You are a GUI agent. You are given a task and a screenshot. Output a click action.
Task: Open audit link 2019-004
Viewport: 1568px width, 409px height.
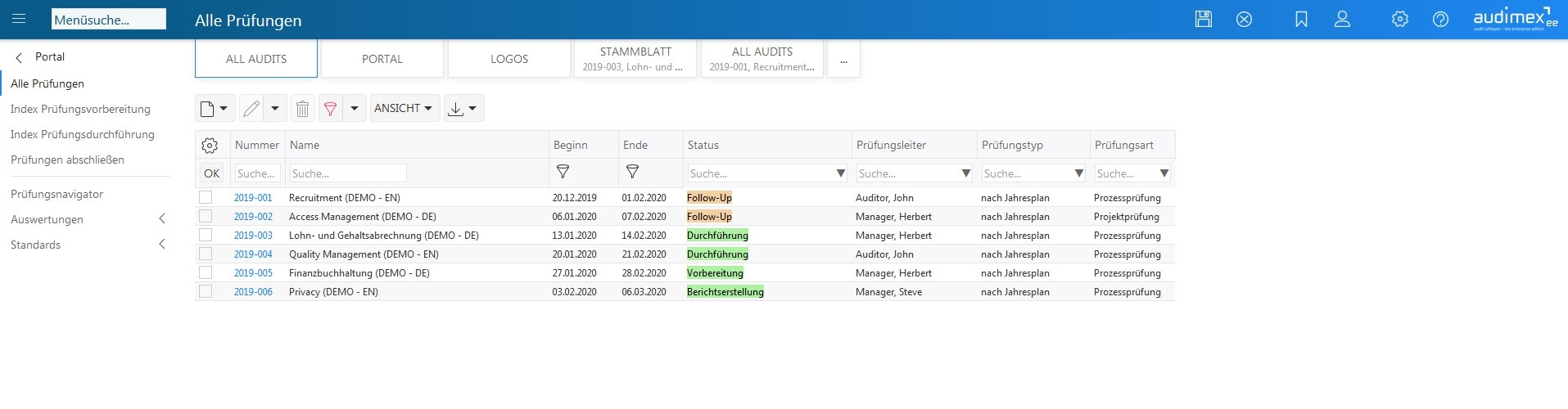(x=253, y=254)
